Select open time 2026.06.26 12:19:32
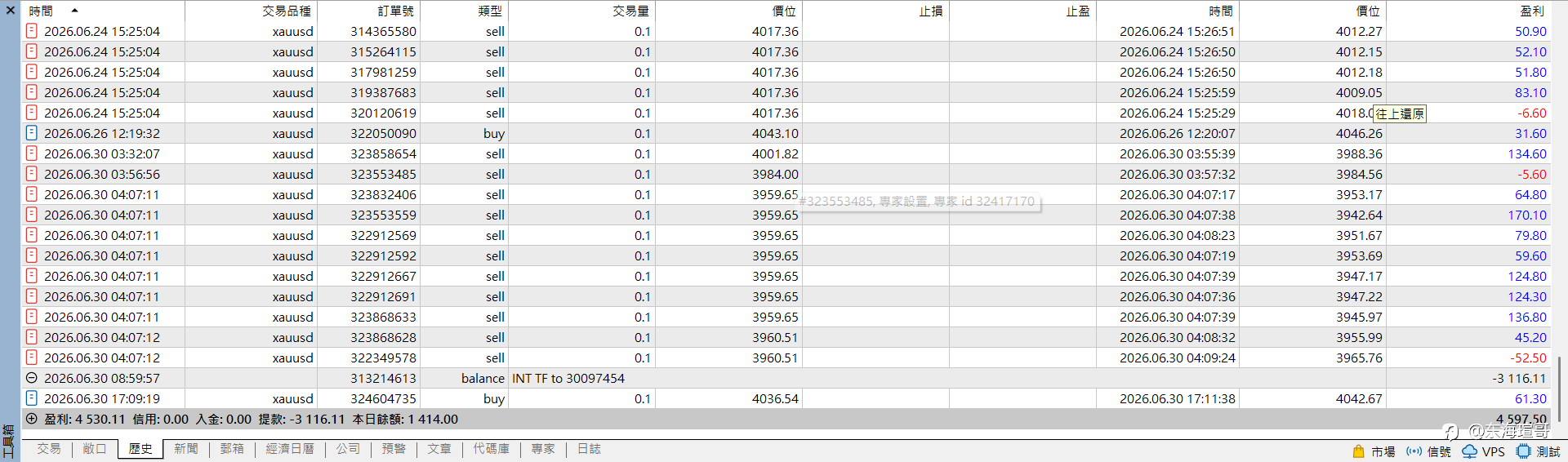The height and width of the screenshot is (462, 1568). (102, 133)
